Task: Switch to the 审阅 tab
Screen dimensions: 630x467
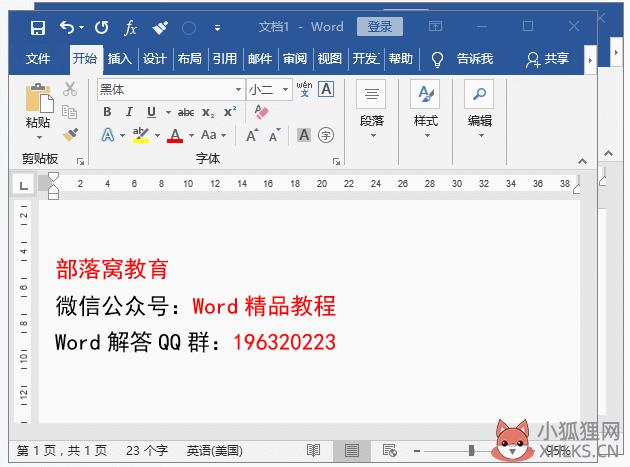Action: pos(295,59)
